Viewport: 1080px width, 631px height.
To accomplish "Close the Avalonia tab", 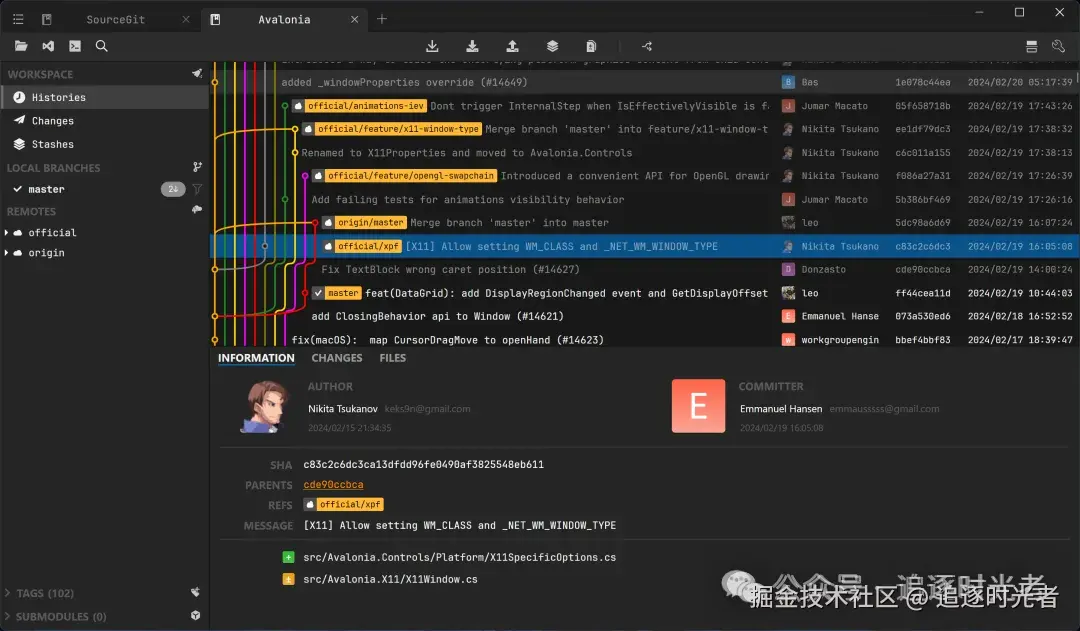I will (x=355, y=19).
